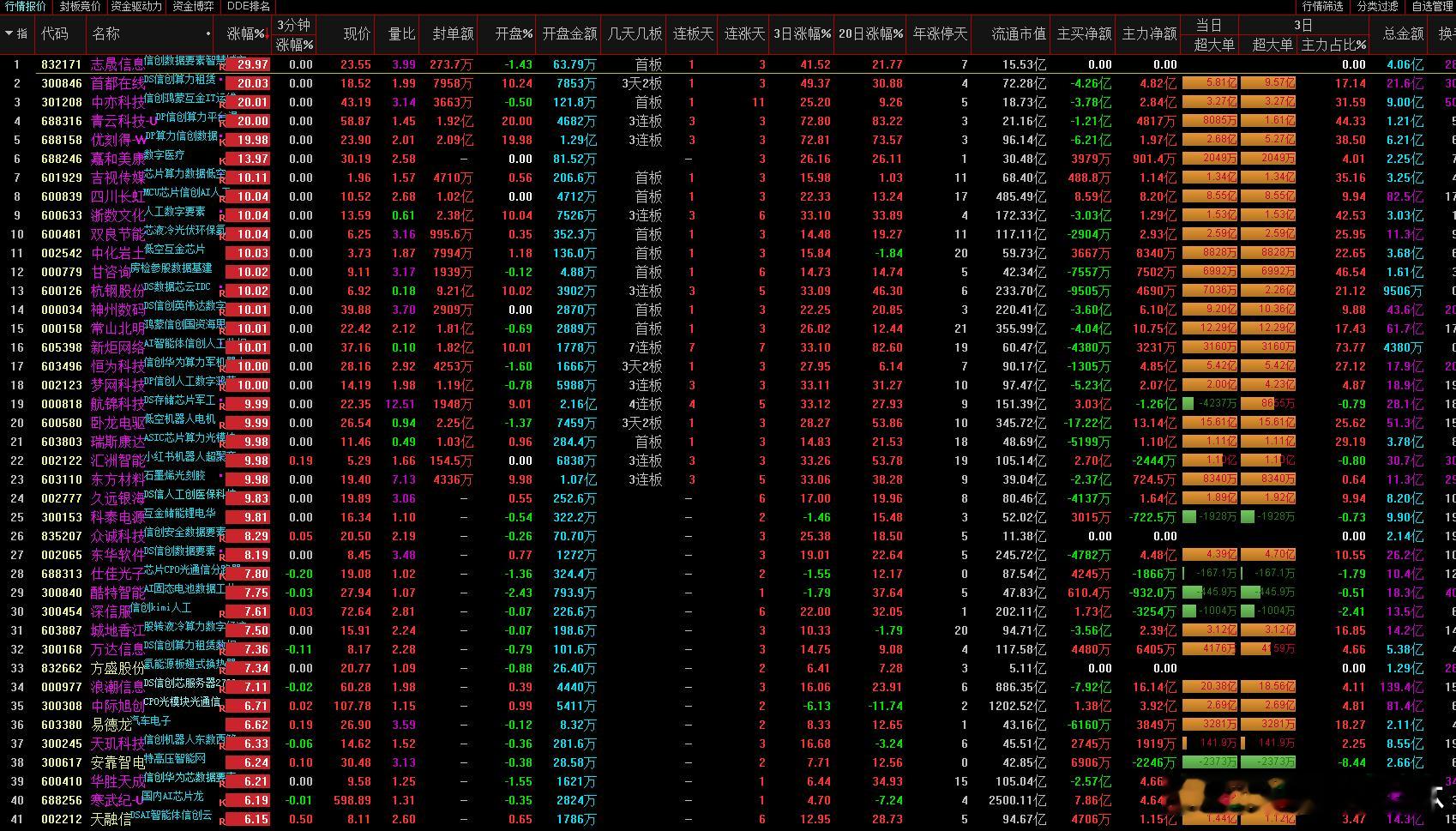Select the DDE排名 tab
This screenshot has width=1456, height=831.
coord(248,6)
